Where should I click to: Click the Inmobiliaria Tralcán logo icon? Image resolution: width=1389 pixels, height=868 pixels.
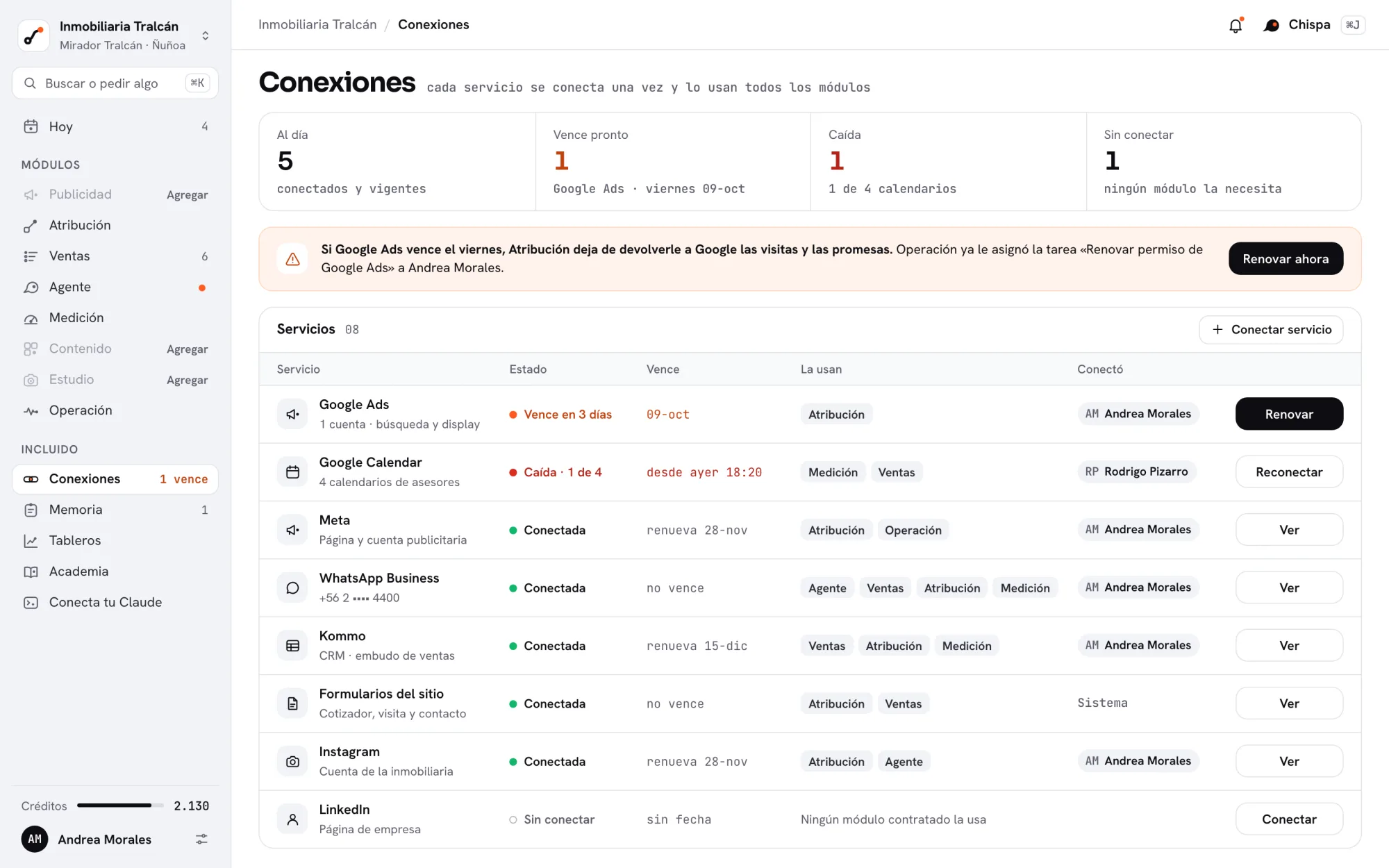click(x=33, y=35)
